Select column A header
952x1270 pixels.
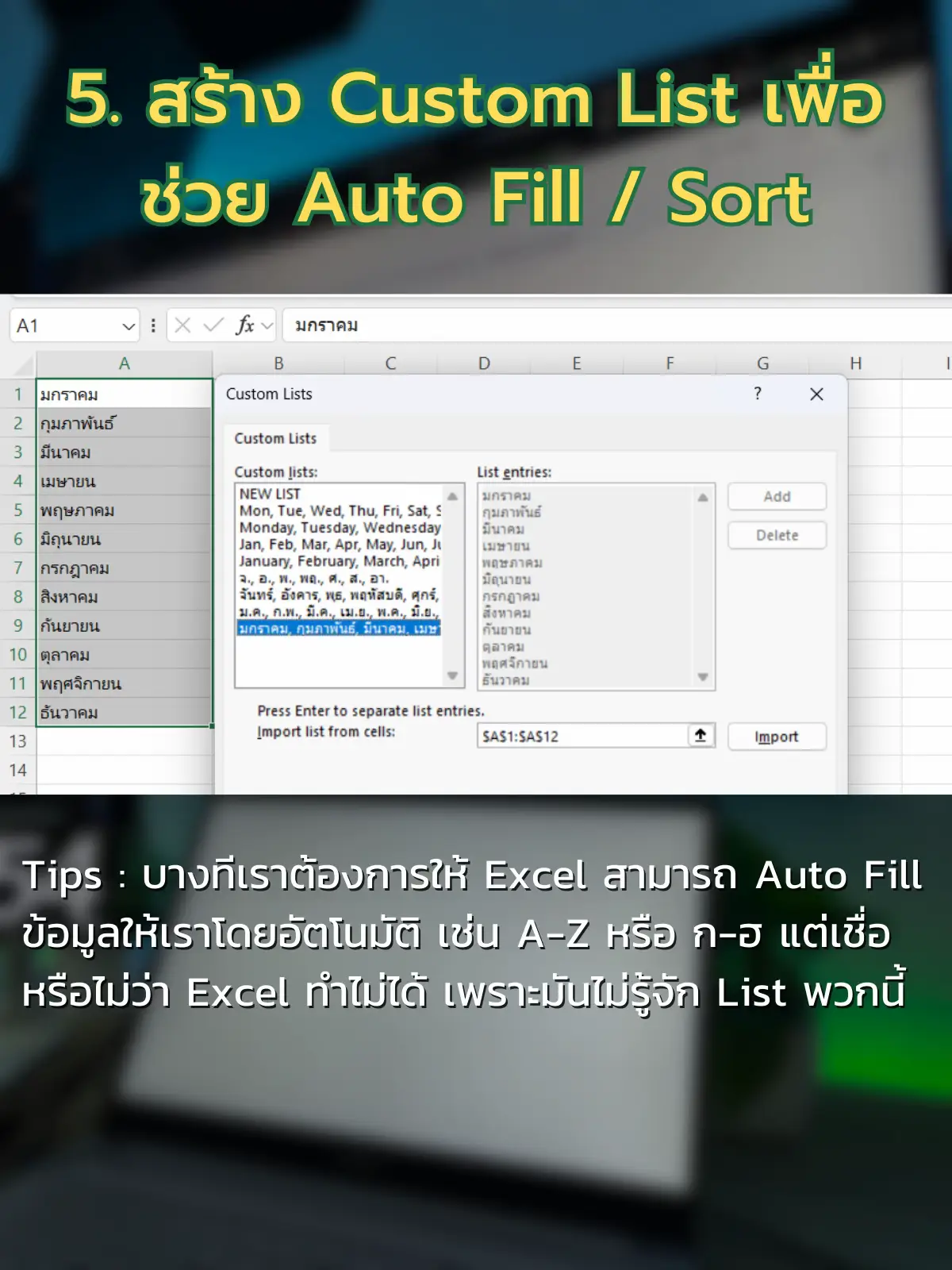tap(125, 364)
